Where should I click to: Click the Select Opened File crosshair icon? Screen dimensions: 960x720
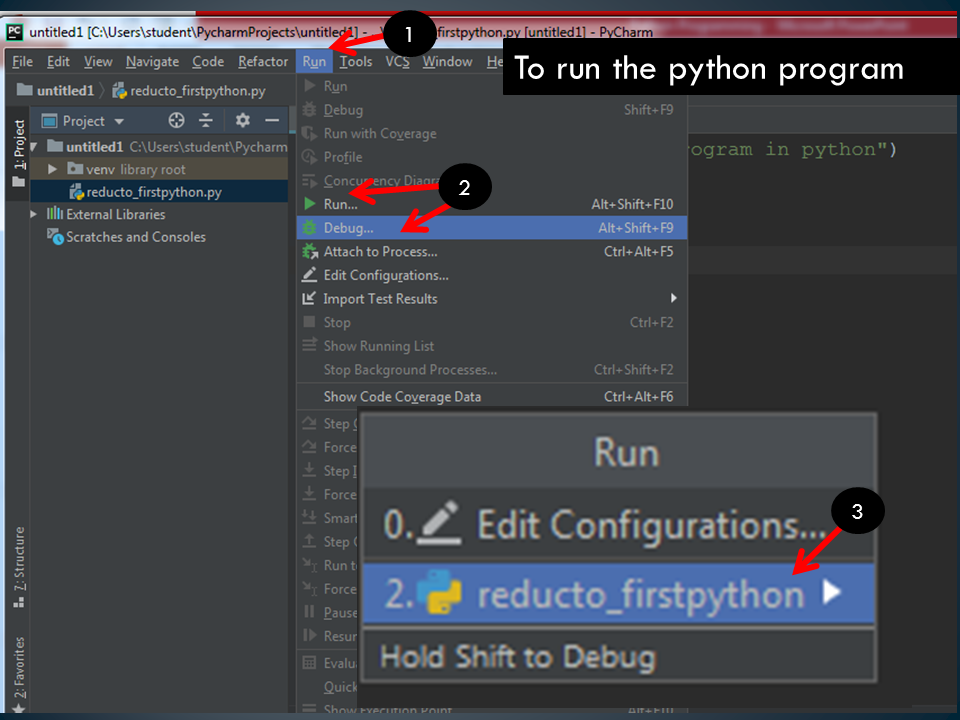point(176,120)
